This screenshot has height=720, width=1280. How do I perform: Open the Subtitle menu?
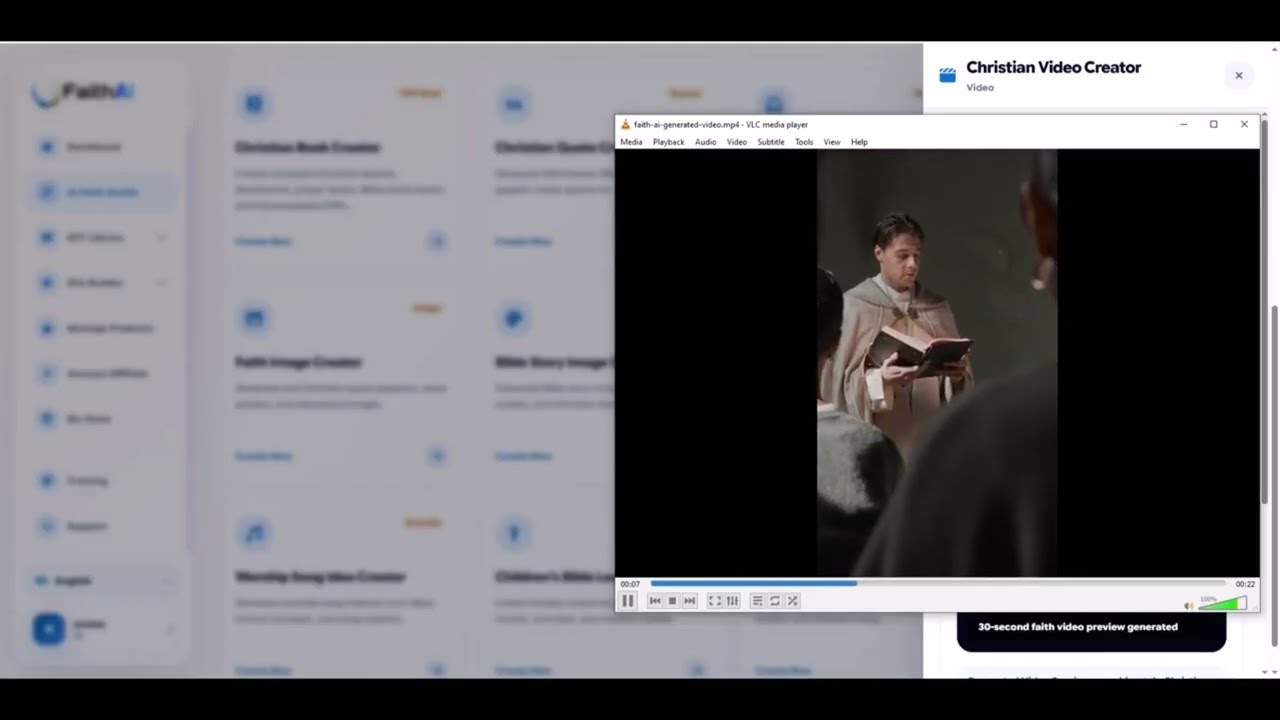pyautogui.click(x=771, y=142)
